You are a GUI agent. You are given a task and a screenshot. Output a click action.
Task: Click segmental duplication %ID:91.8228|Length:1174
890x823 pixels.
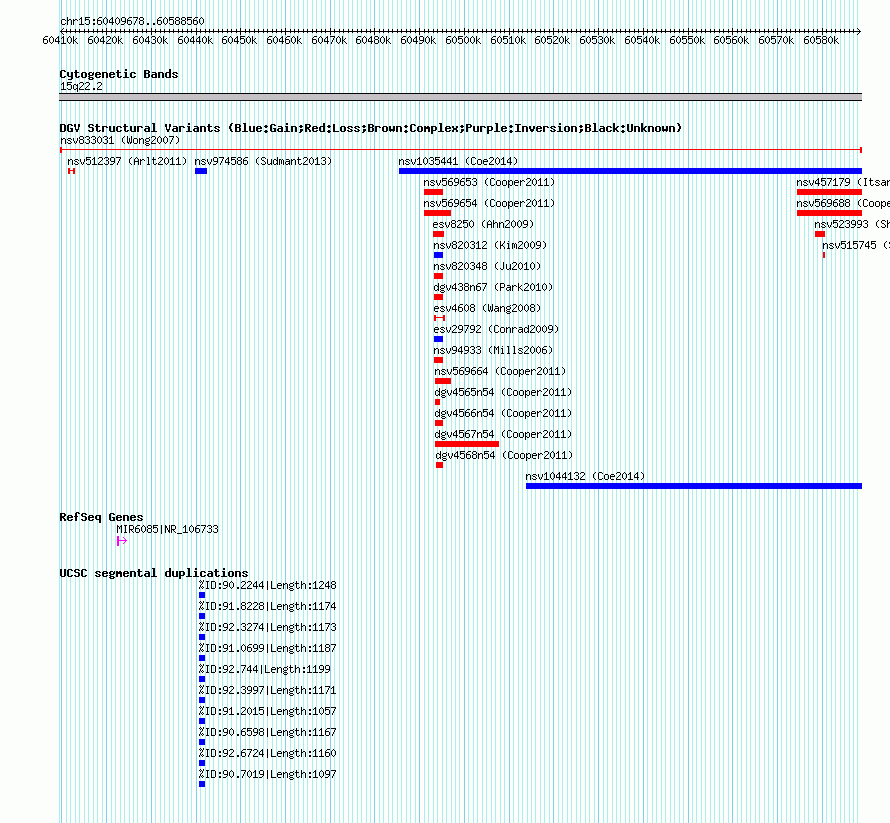click(x=267, y=606)
